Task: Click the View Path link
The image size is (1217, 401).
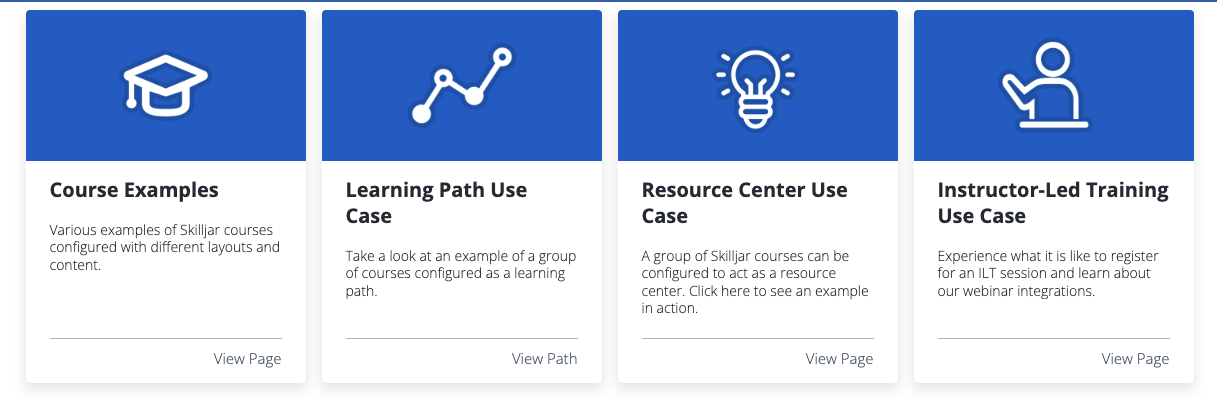Action: point(544,359)
